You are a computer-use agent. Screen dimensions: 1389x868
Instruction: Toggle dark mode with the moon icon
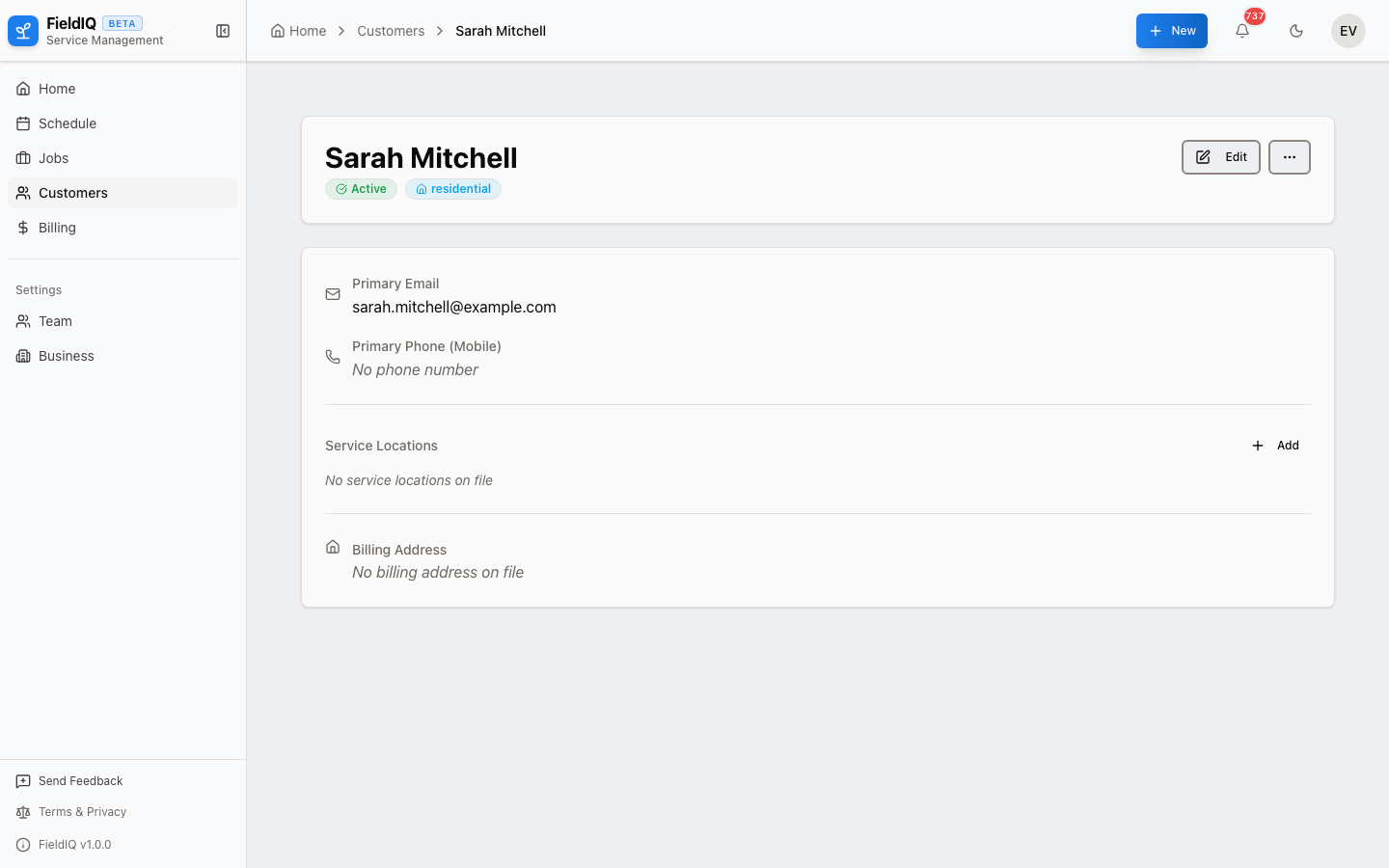click(x=1296, y=31)
